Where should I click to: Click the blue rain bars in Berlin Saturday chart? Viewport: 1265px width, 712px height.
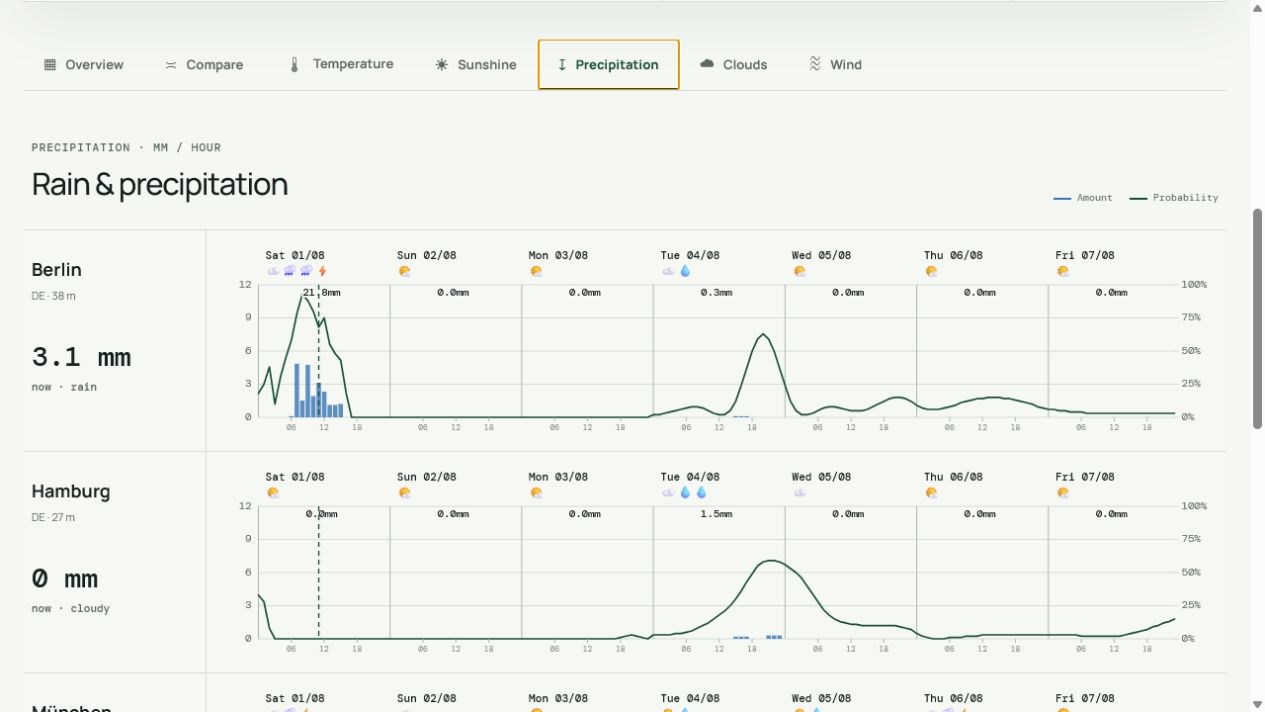[x=316, y=391]
